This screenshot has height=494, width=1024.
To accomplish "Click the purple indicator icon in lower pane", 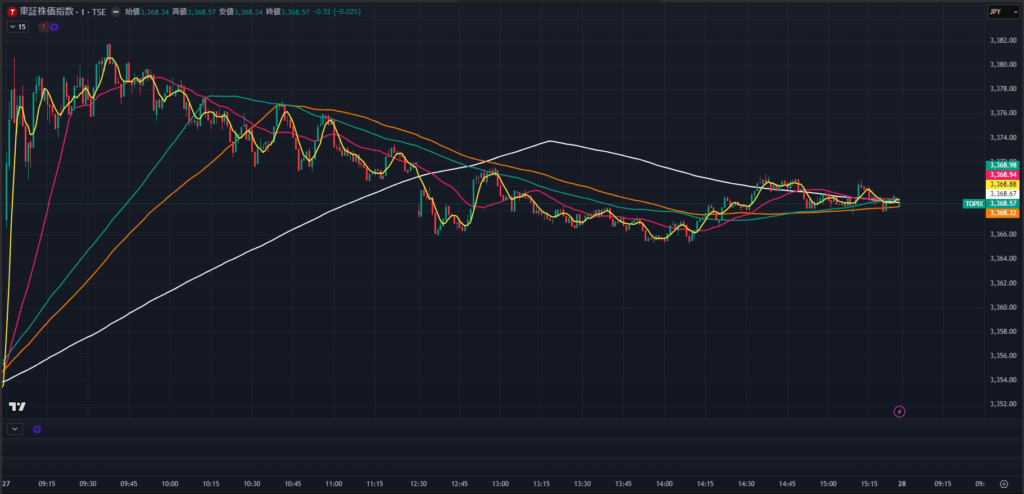I will 37,429.
